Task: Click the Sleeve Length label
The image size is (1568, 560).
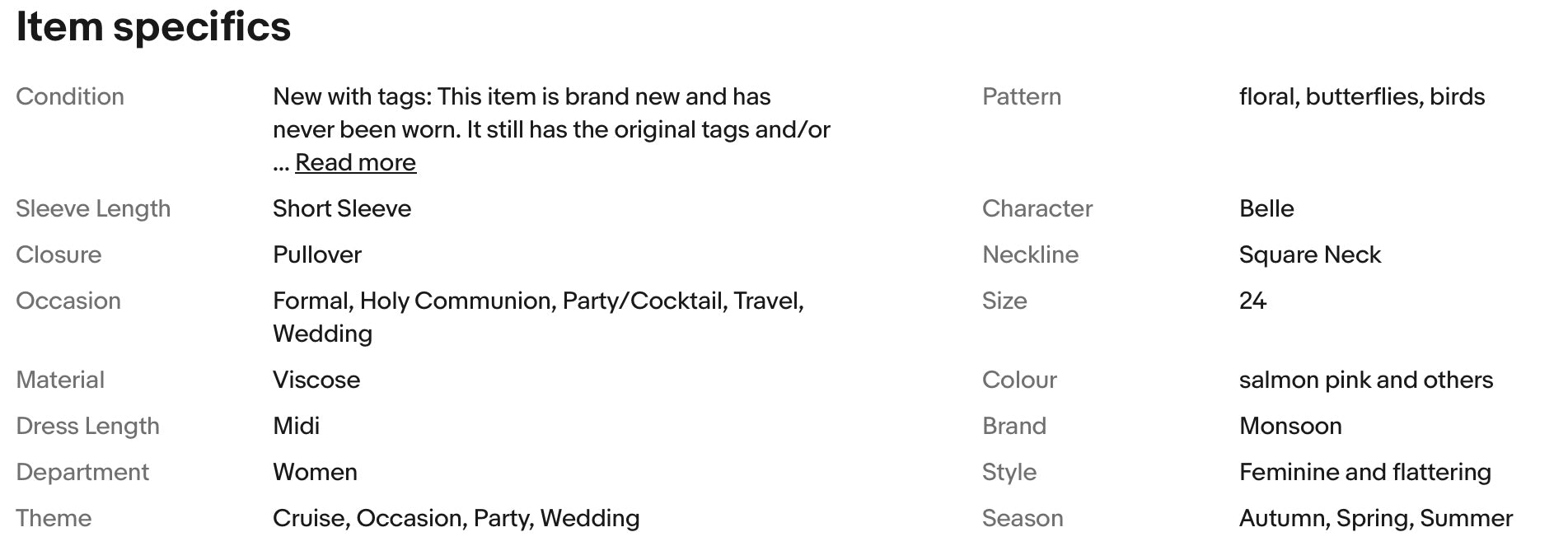Action: point(93,209)
